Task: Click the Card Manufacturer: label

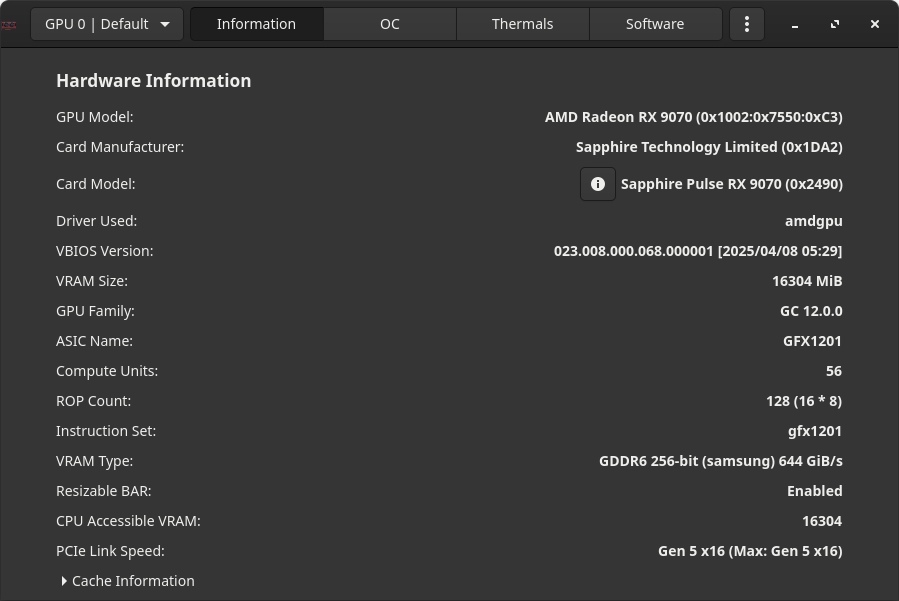Action: click(120, 147)
